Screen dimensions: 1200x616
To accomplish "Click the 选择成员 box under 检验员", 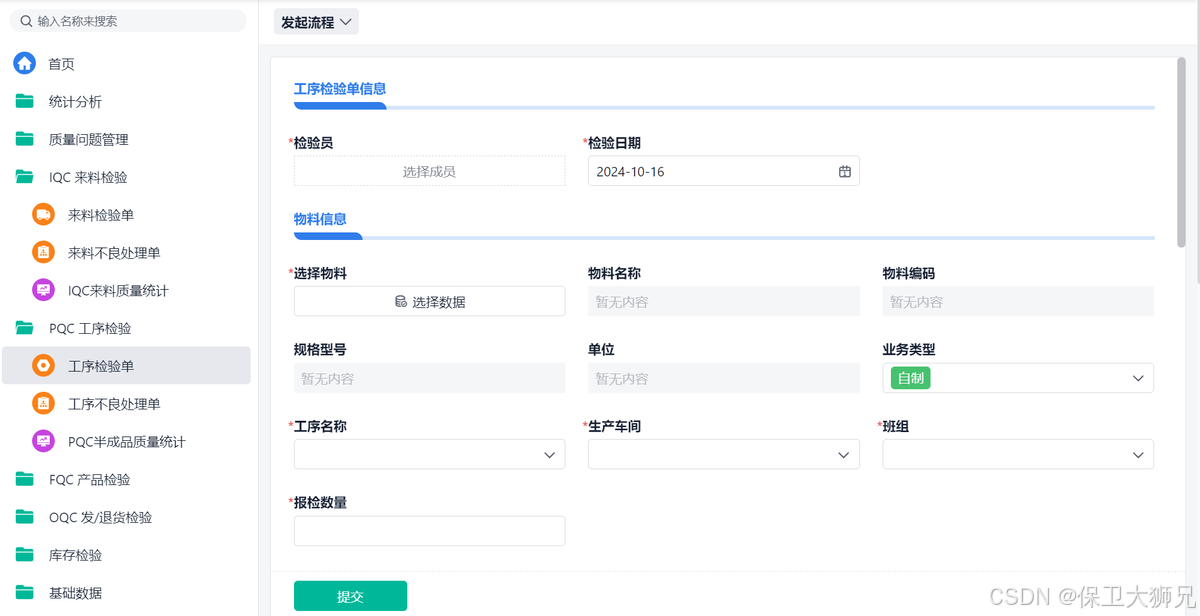I will pyautogui.click(x=429, y=171).
